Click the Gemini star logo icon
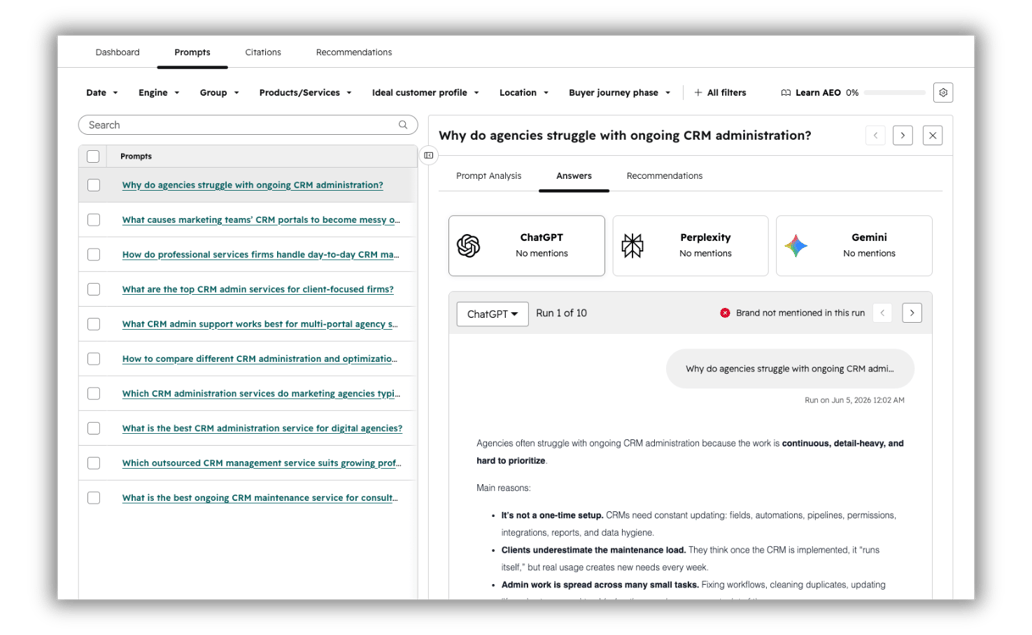 796,245
